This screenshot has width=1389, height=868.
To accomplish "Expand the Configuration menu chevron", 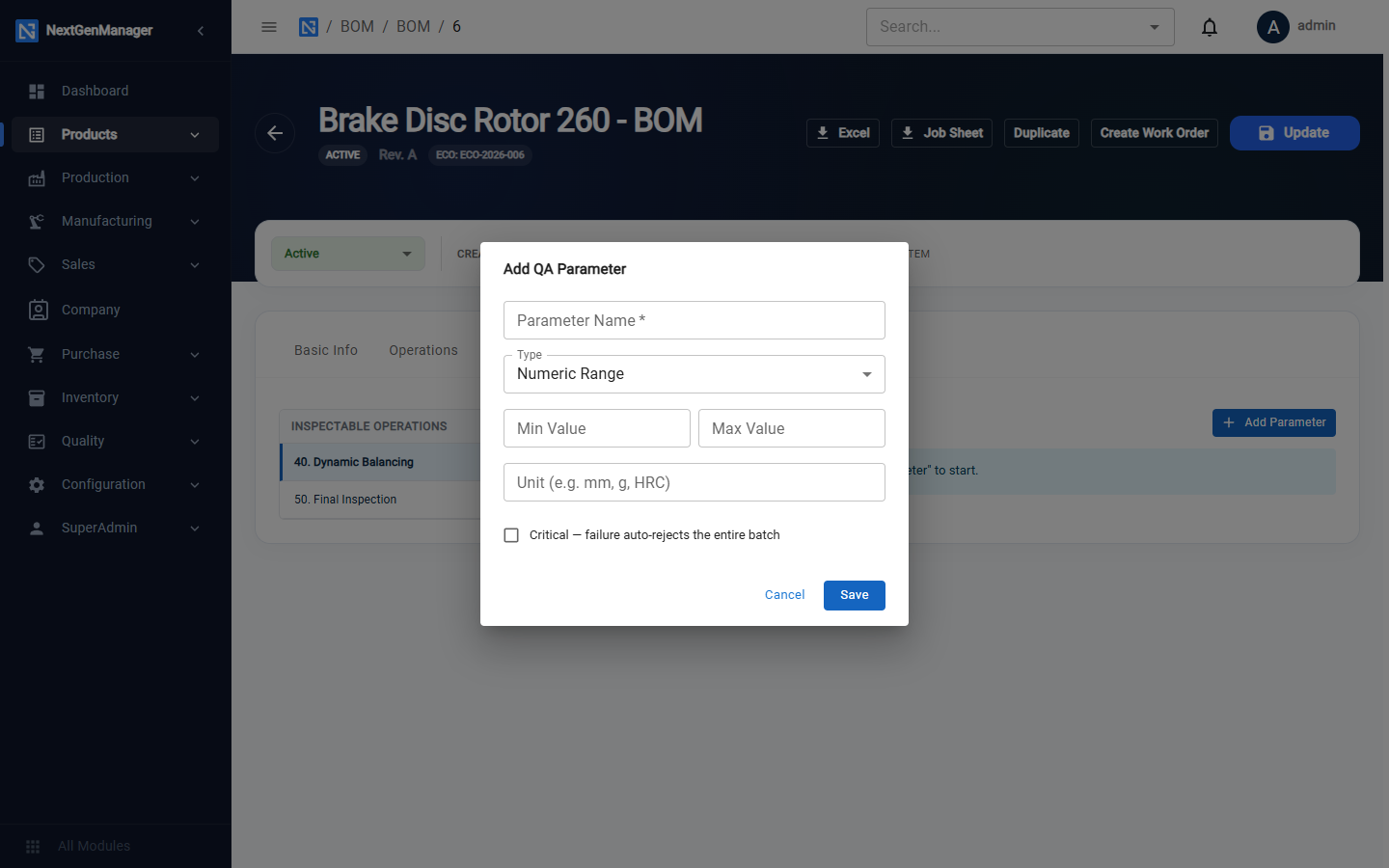I will click(x=195, y=485).
